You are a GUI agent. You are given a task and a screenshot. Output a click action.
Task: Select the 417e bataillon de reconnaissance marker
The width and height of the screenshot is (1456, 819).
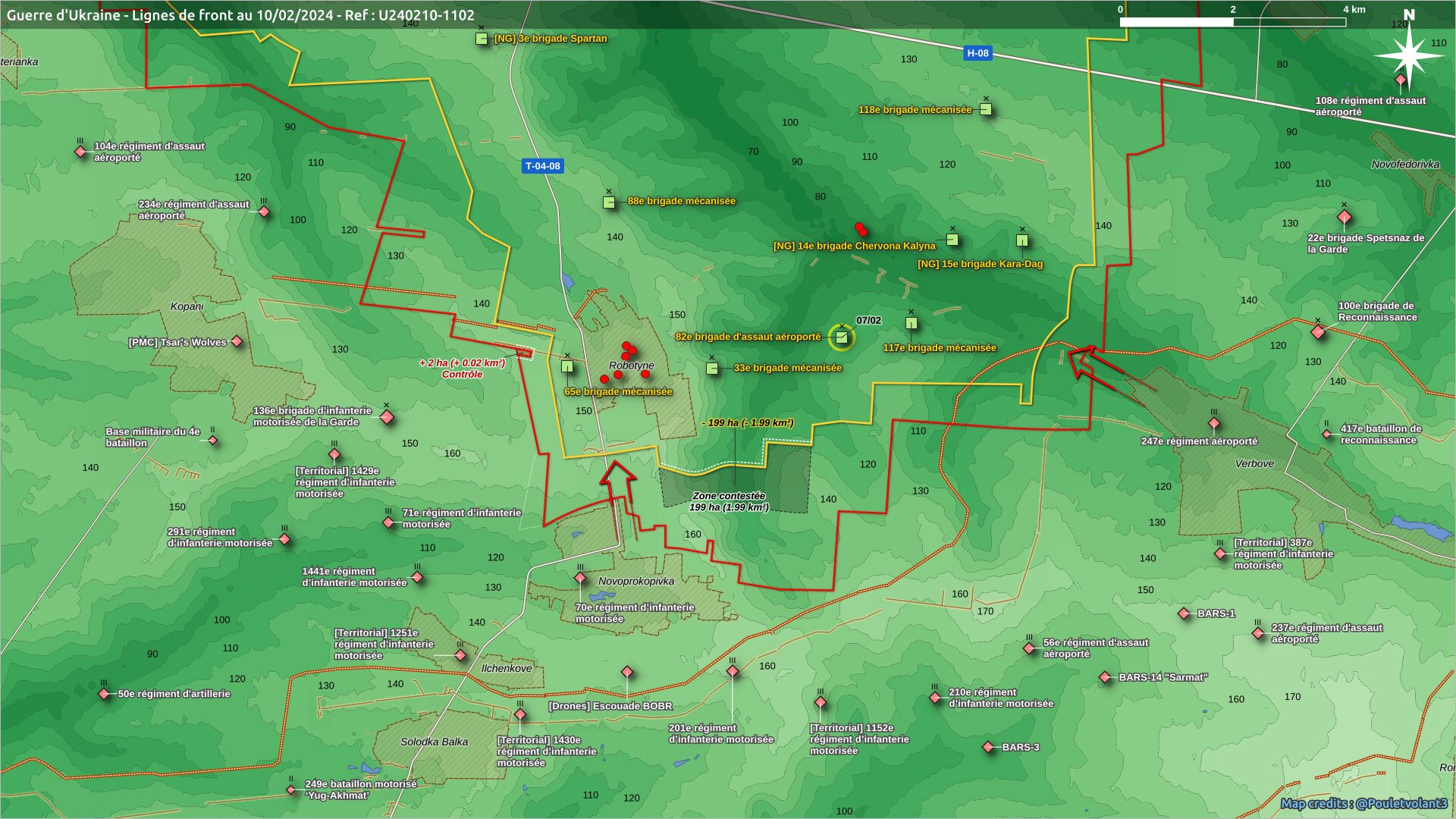1327,435
